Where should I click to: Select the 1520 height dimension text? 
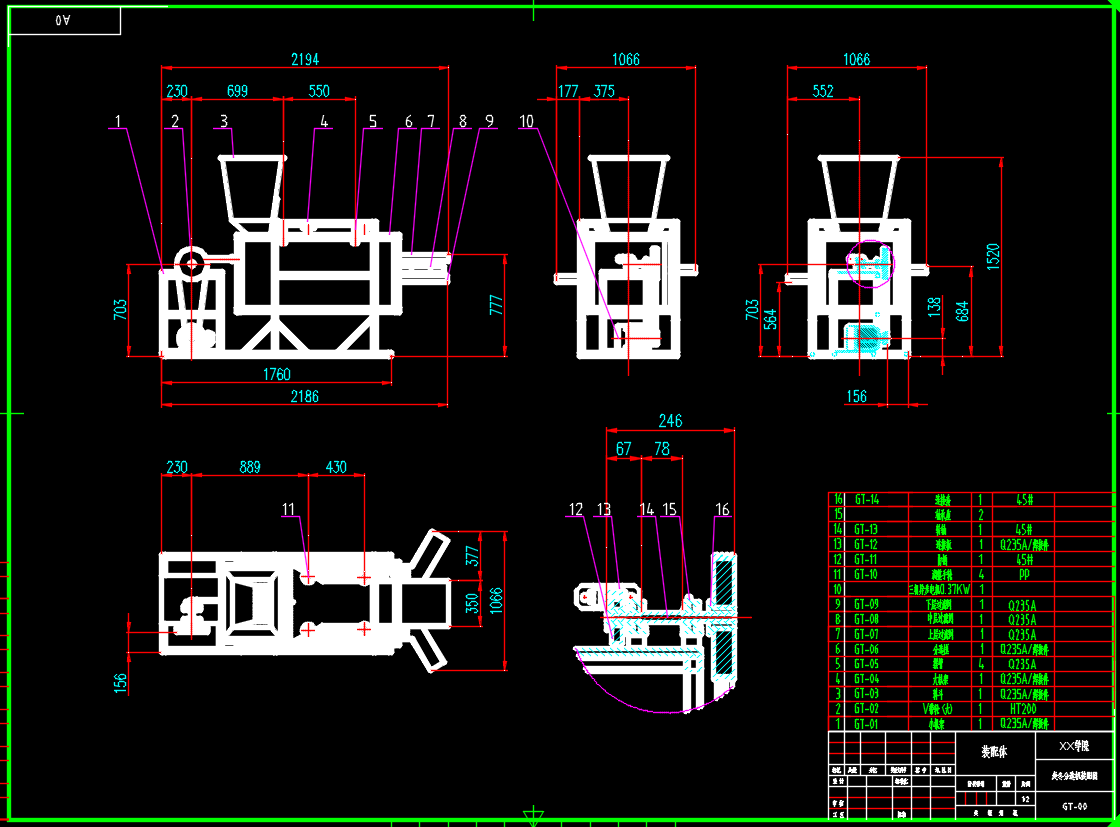(993, 256)
